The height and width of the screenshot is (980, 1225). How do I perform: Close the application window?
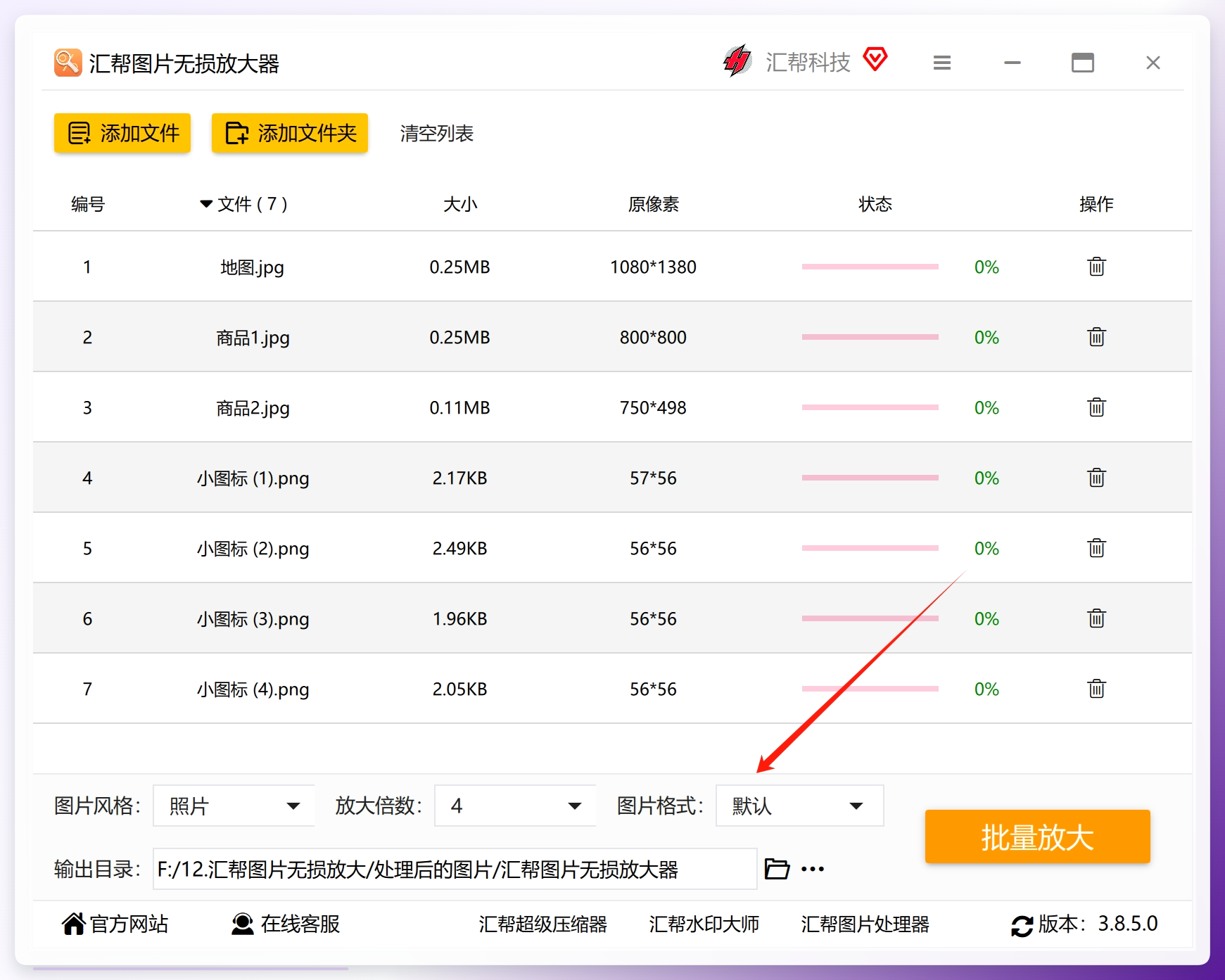click(1153, 63)
